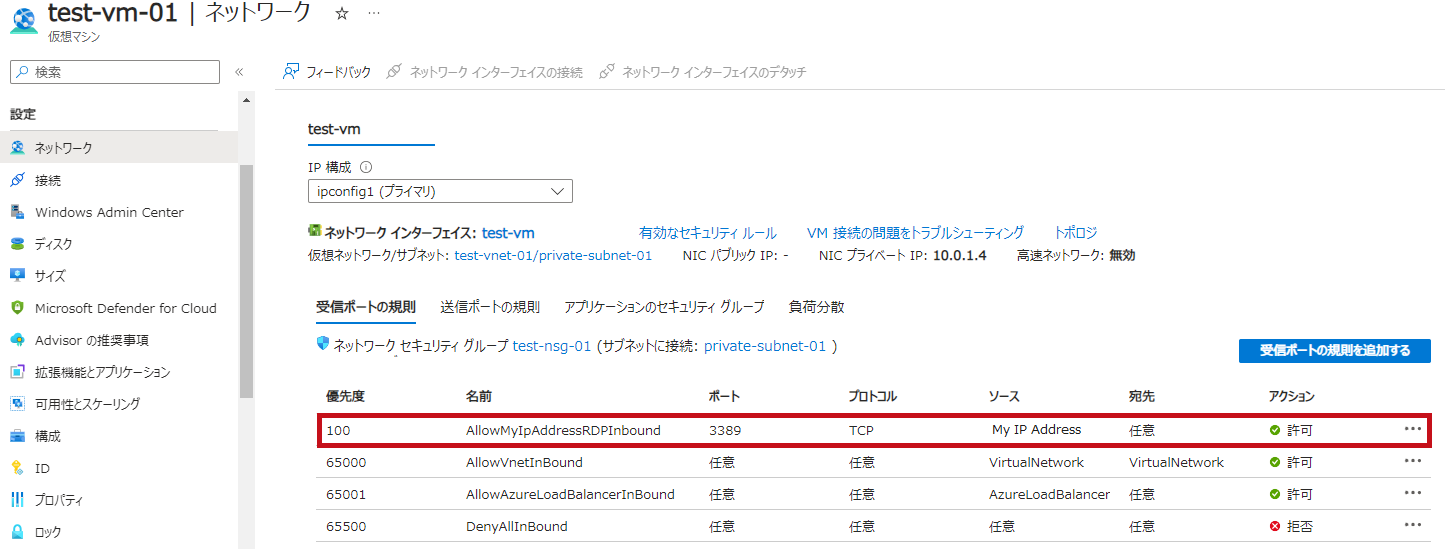Open the more options ellipsis beside the title
1445x549 pixels.
click(373, 14)
